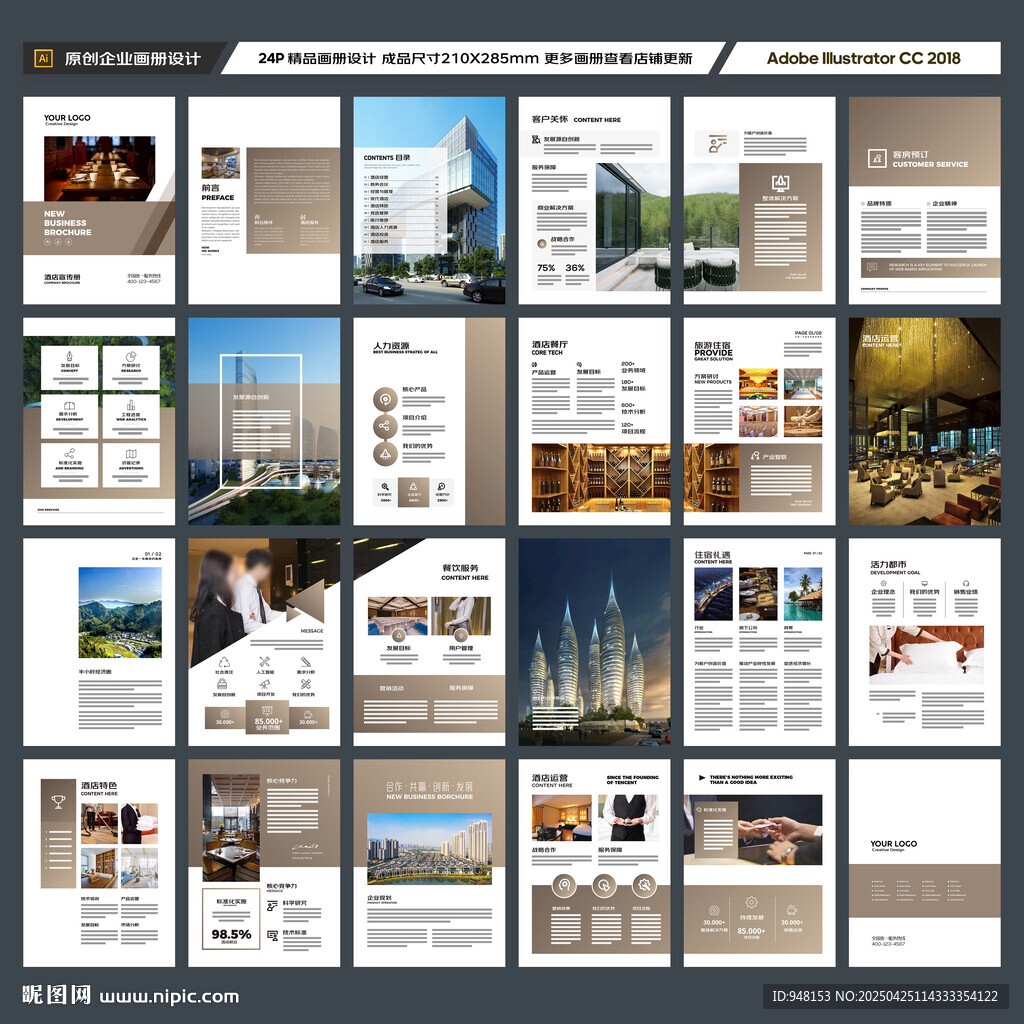The image size is (1024, 1024).
Task: Click the 人力资源 page heading
Action: pos(391,345)
